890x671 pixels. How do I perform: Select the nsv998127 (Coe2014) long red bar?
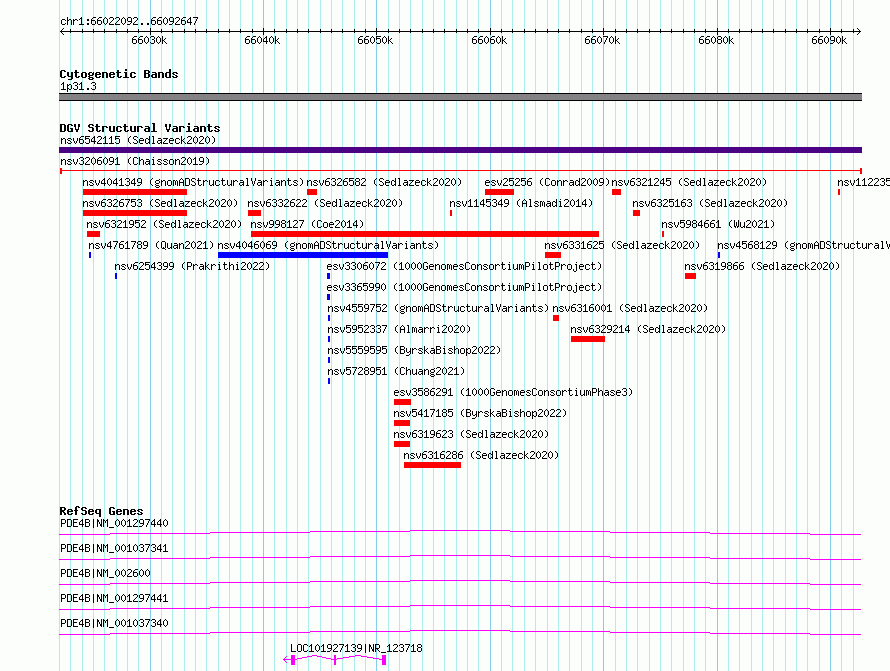[425, 234]
